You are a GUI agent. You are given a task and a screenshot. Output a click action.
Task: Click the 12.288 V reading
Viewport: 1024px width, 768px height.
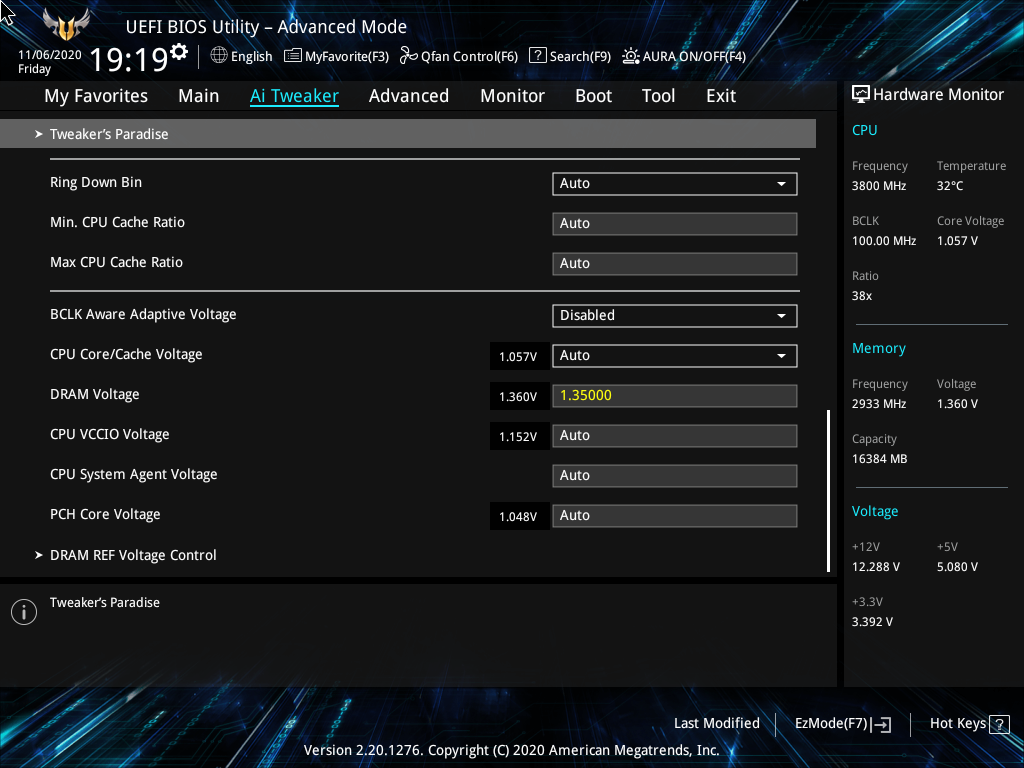point(876,567)
